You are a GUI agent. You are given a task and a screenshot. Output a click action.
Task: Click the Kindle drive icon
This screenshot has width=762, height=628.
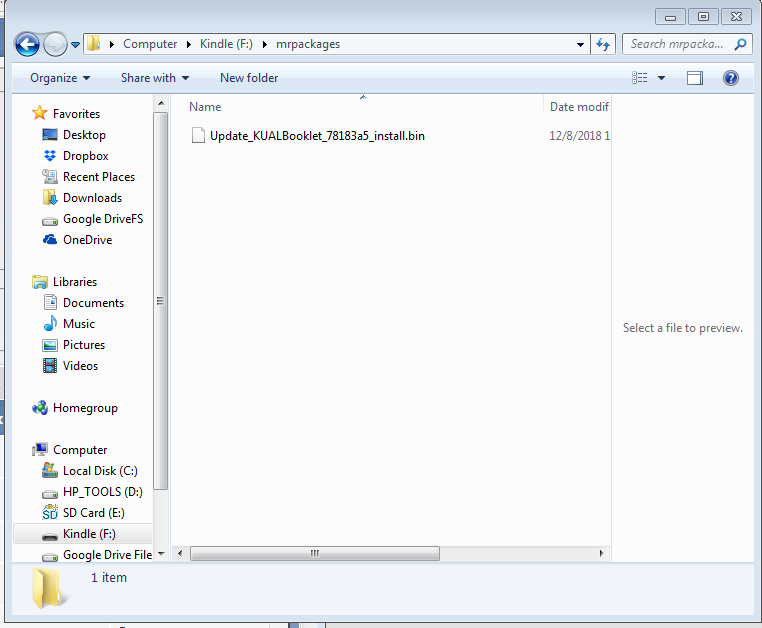point(50,536)
